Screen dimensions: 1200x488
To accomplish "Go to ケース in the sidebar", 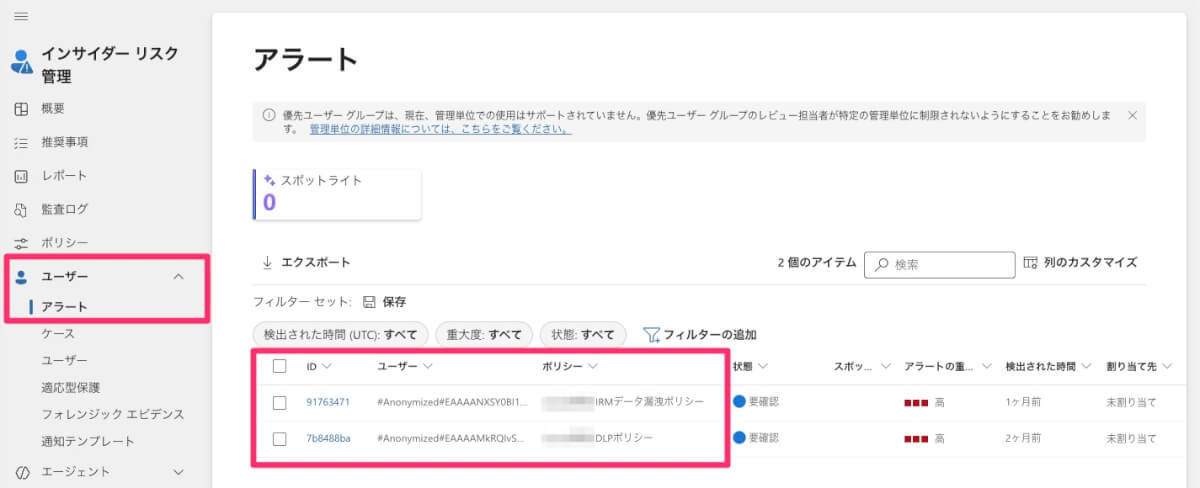I will pyautogui.click(x=58, y=333).
